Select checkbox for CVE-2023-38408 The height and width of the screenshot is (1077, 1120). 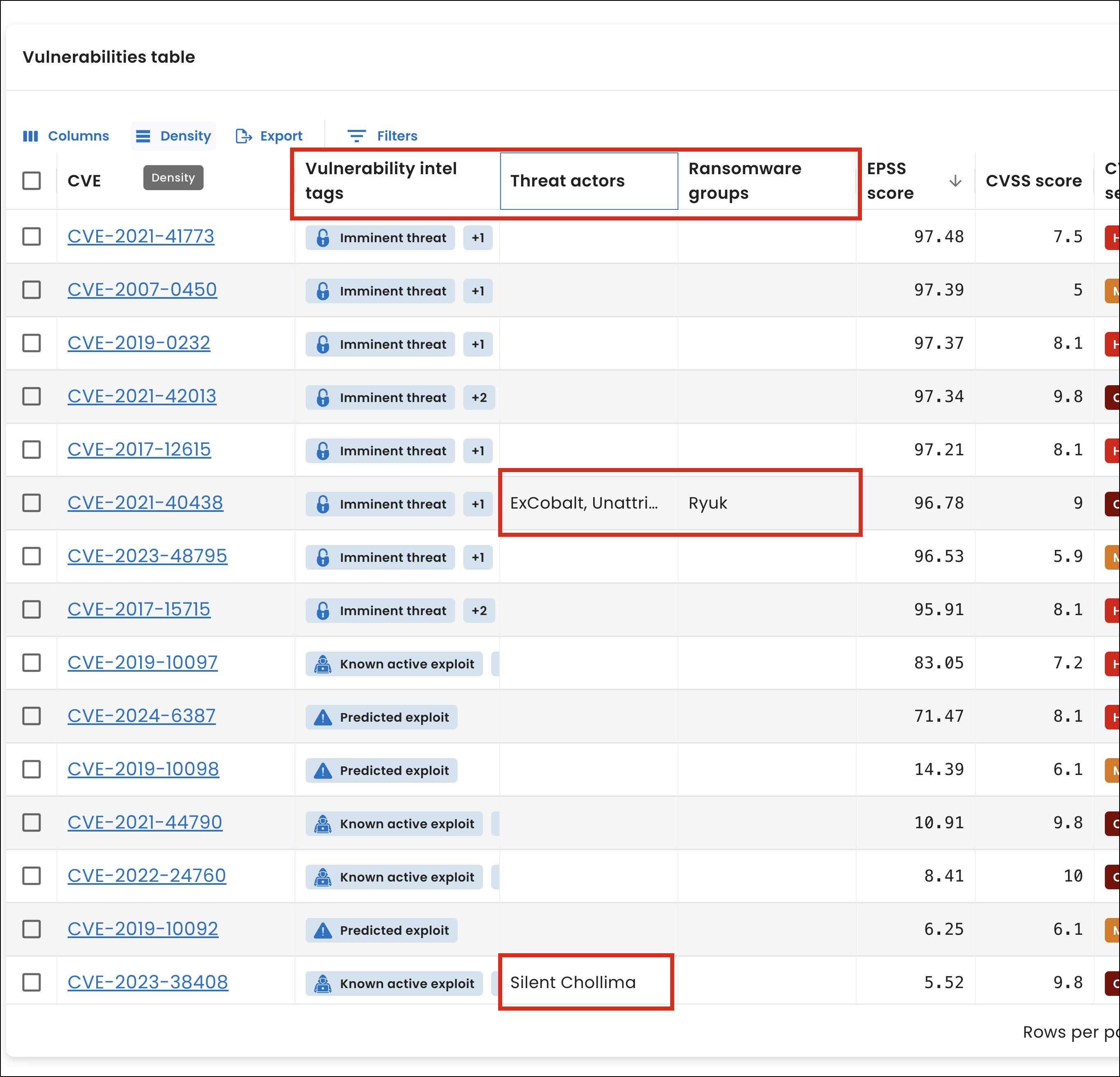tap(32, 983)
